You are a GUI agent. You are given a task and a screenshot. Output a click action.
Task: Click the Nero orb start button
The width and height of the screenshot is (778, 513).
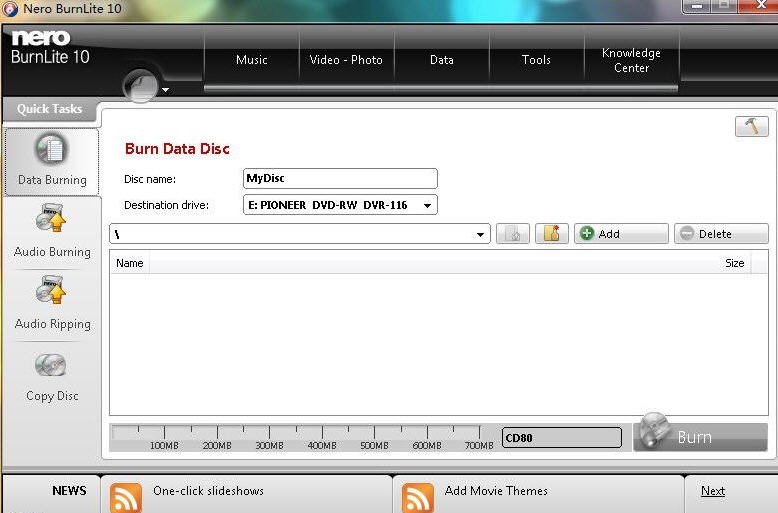click(x=140, y=86)
